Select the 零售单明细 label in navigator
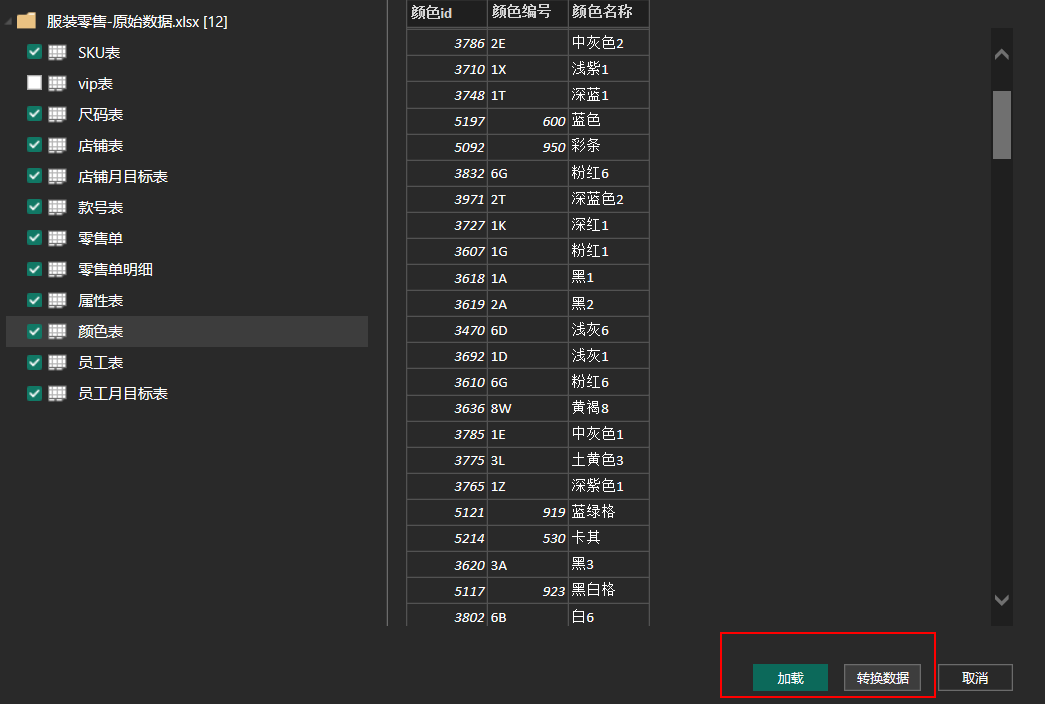 [x=115, y=269]
